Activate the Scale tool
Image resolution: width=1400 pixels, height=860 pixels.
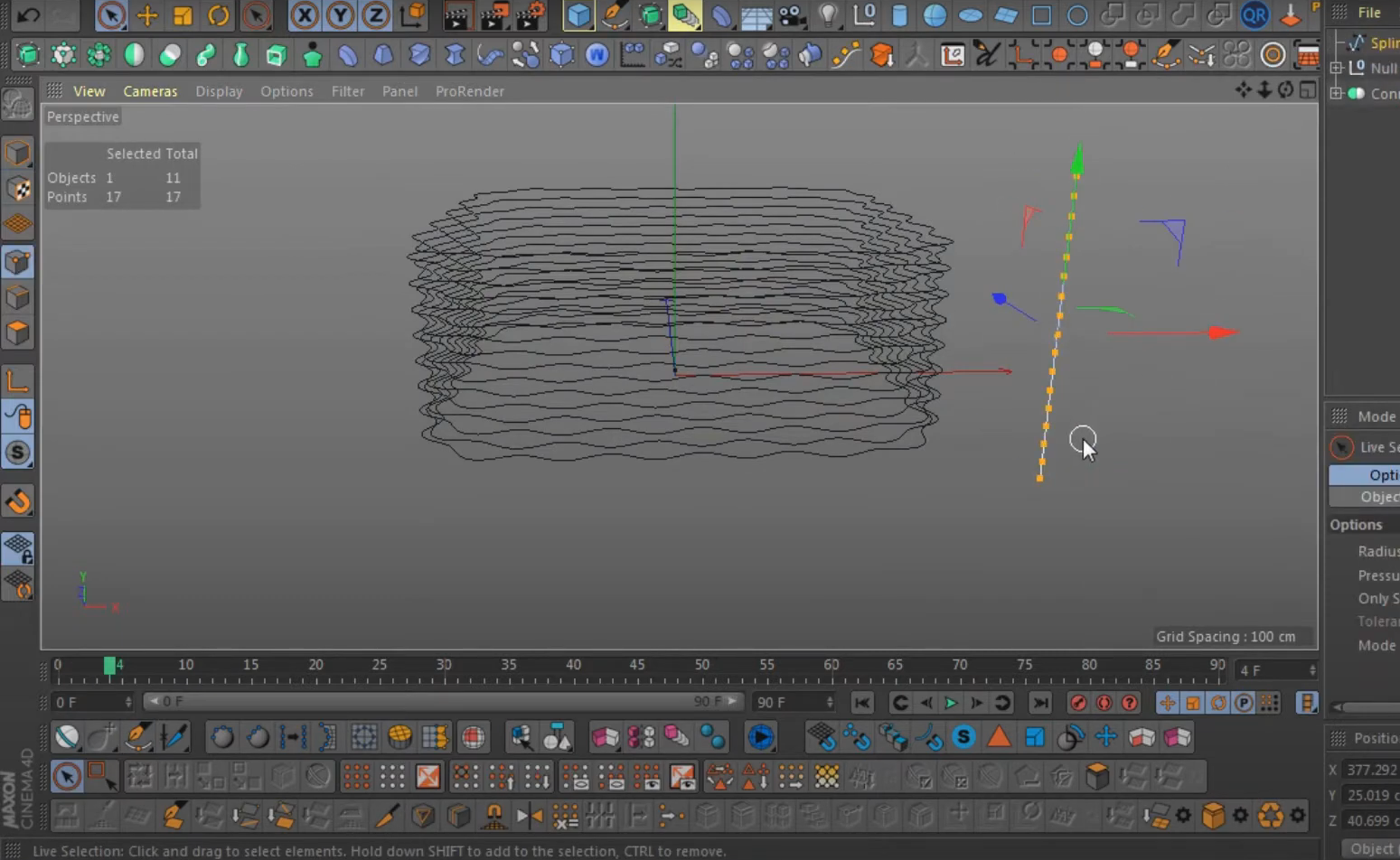[x=182, y=15]
